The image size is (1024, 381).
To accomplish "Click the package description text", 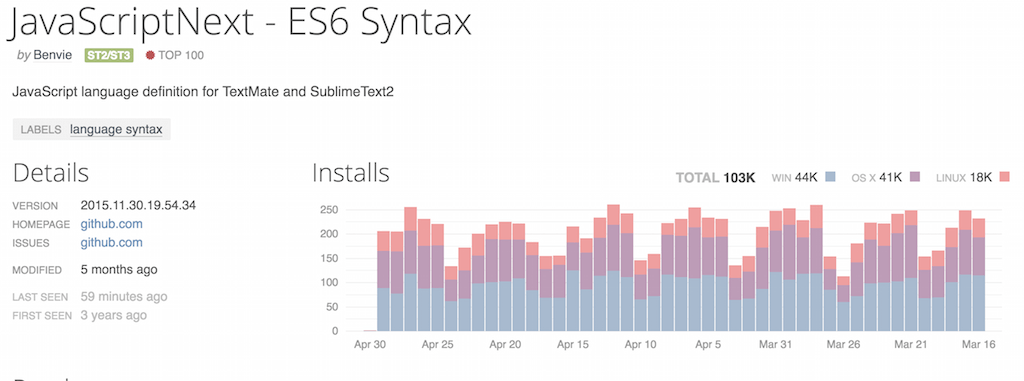I will [x=203, y=91].
